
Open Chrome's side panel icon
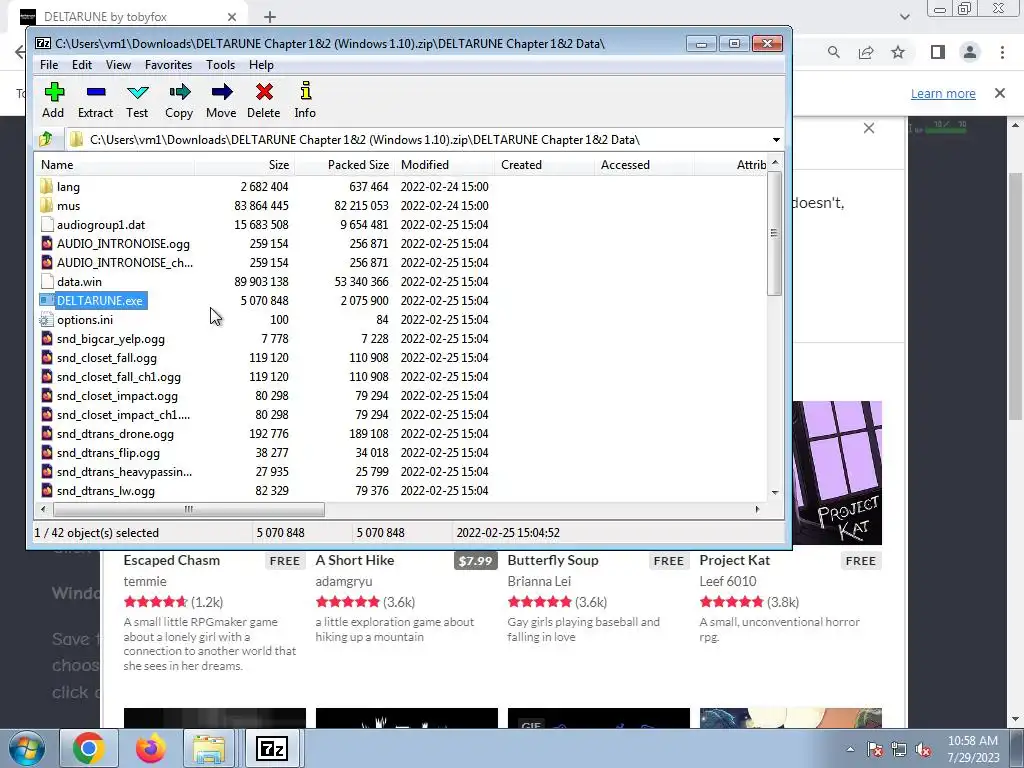click(x=938, y=52)
